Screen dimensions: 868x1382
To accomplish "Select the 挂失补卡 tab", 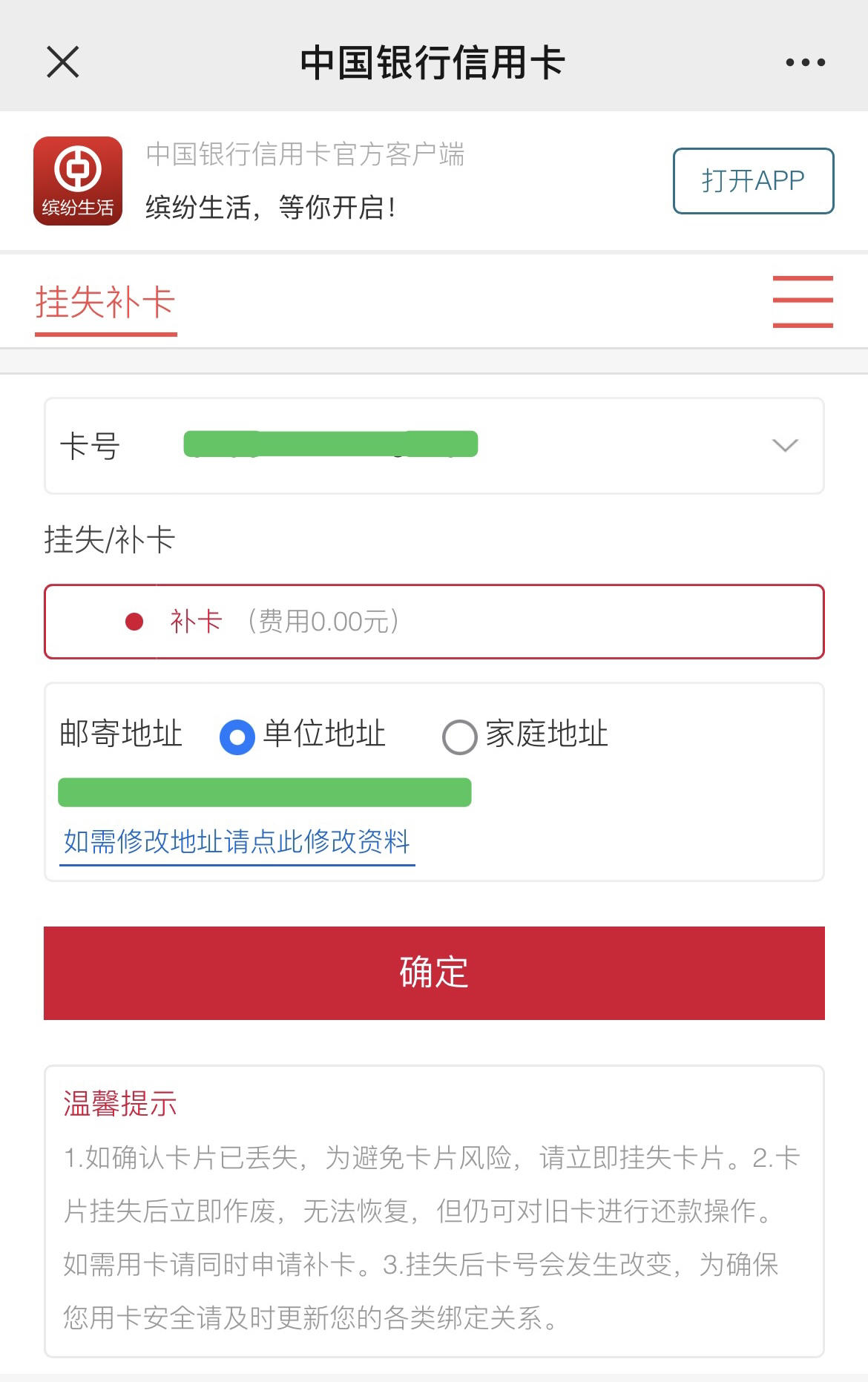I will coord(105,303).
